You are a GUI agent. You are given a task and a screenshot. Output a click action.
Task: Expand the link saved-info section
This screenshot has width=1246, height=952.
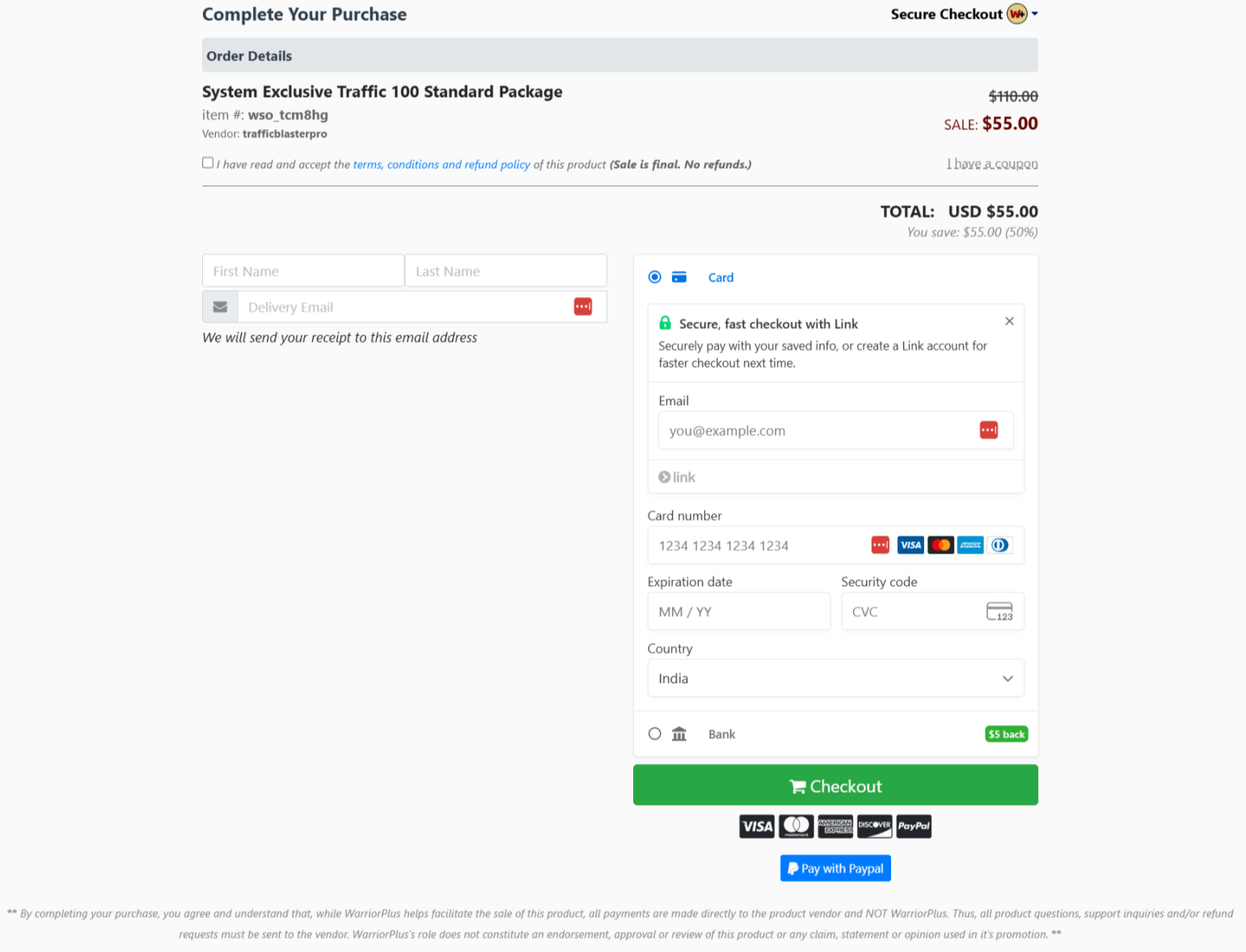click(677, 477)
